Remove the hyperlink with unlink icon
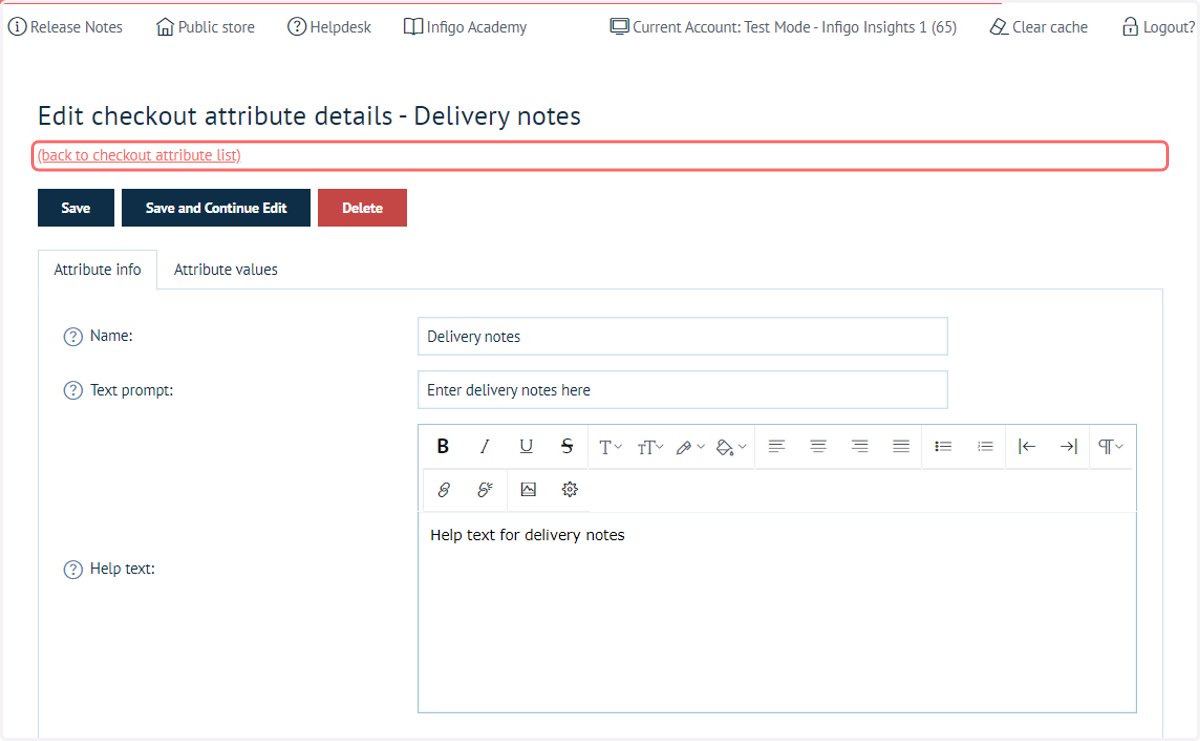1200x741 pixels. coord(485,490)
